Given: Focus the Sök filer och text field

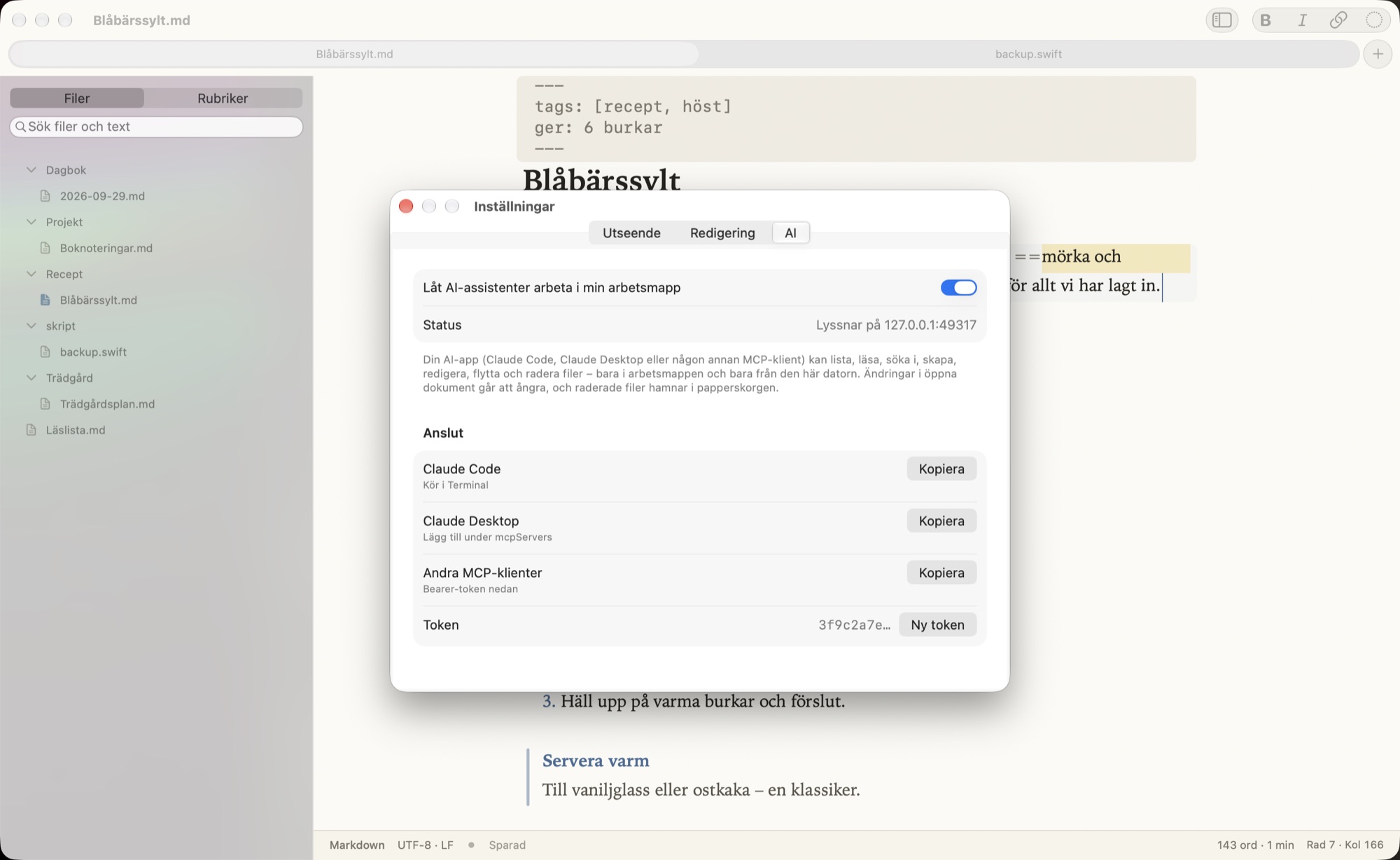Looking at the screenshot, I should pos(156,127).
